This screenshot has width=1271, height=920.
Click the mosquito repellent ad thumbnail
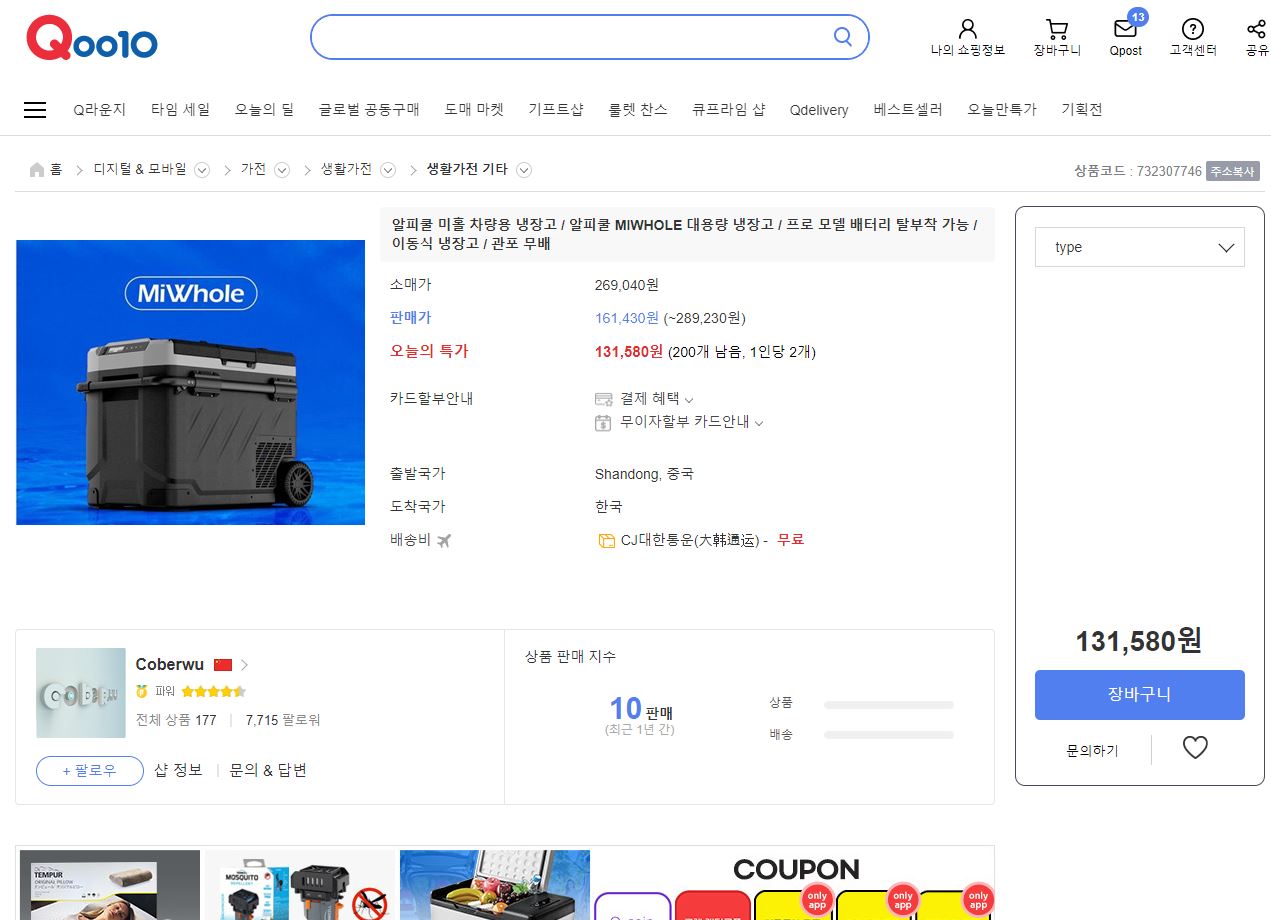(300, 885)
